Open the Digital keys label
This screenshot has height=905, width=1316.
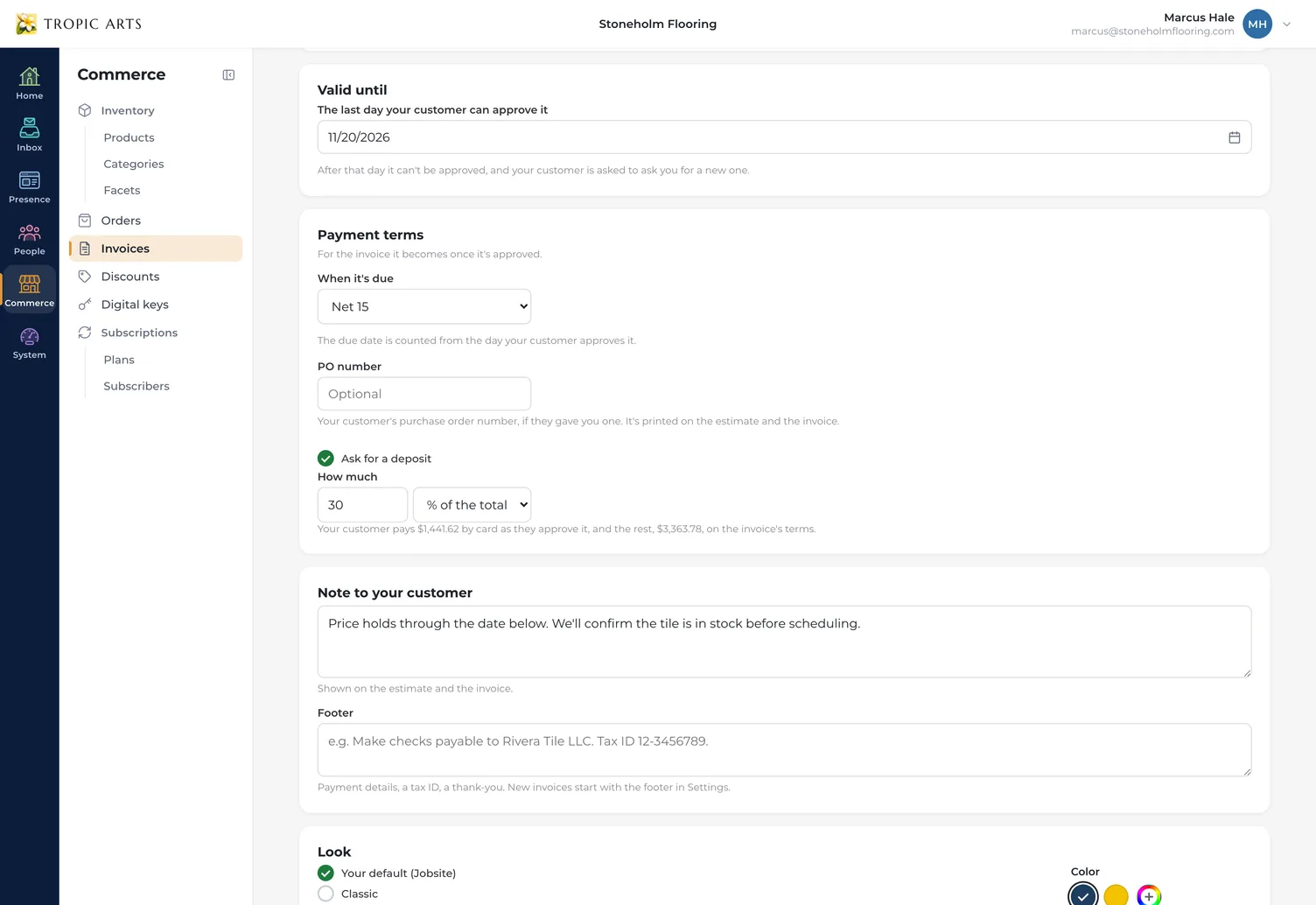click(135, 305)
